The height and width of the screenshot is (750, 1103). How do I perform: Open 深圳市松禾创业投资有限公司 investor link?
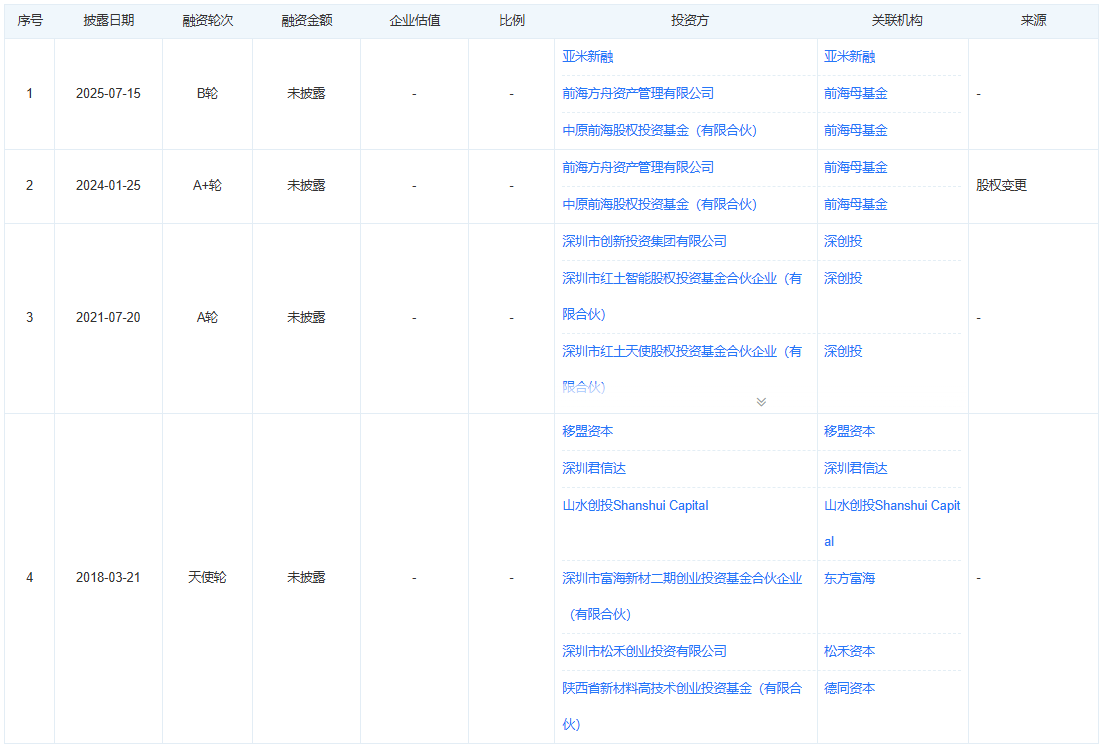[x=644, y=651]
